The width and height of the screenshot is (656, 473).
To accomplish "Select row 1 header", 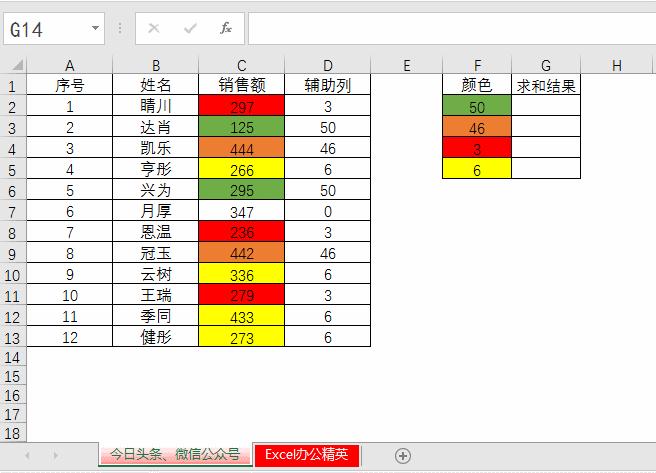I will (13, 86).
